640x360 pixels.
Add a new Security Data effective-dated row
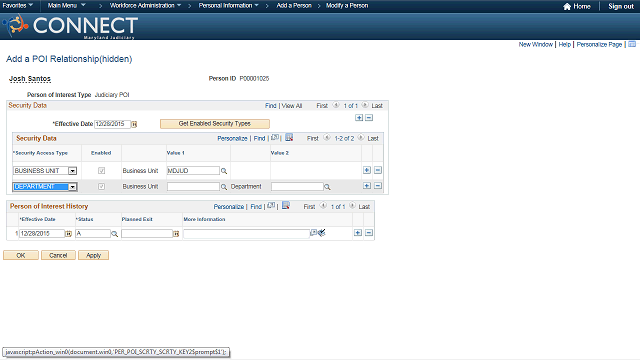359,118
